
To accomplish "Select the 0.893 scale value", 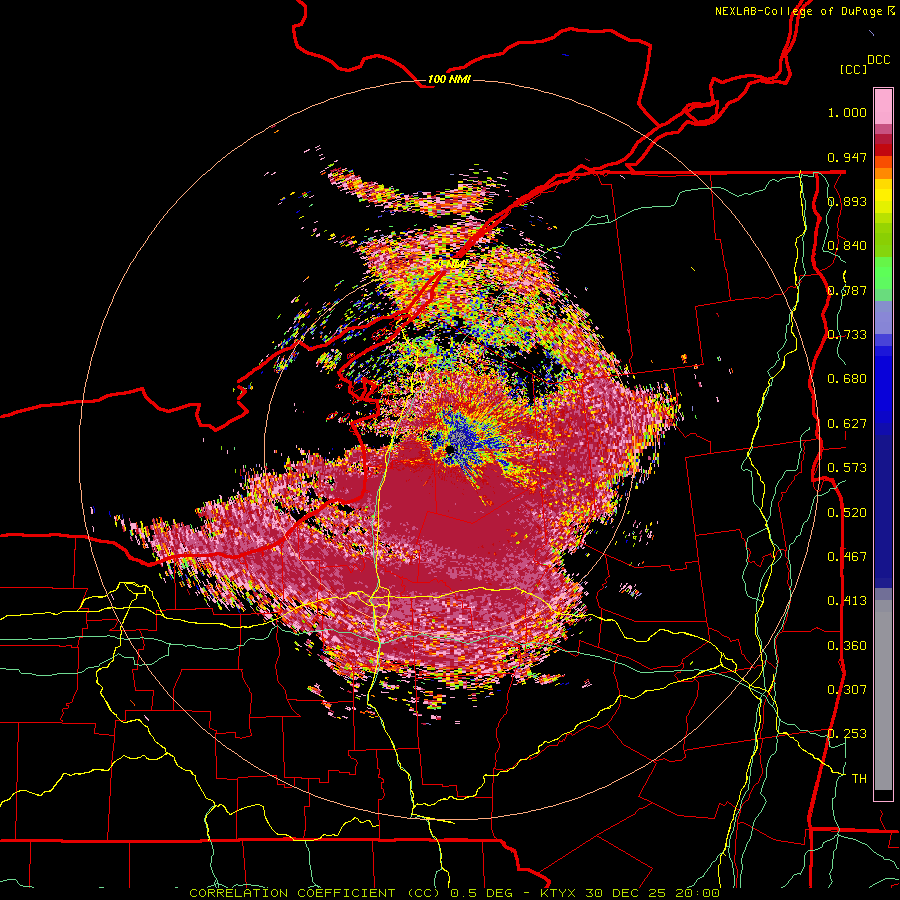I will 847,201.
